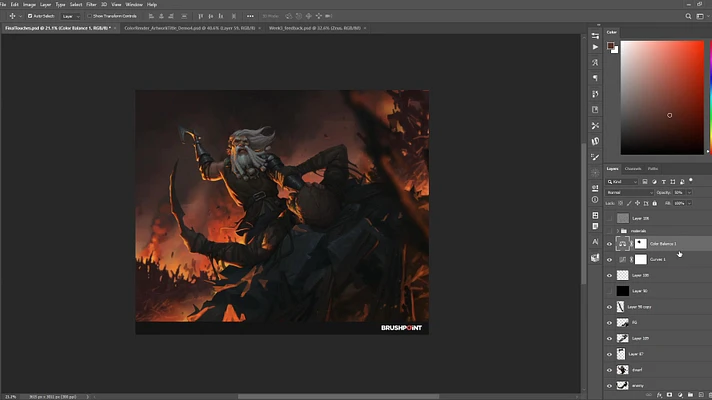Switch to Week3_feedback.psd document tab
This screenshot has width=712, height=400.
[315, 28]
